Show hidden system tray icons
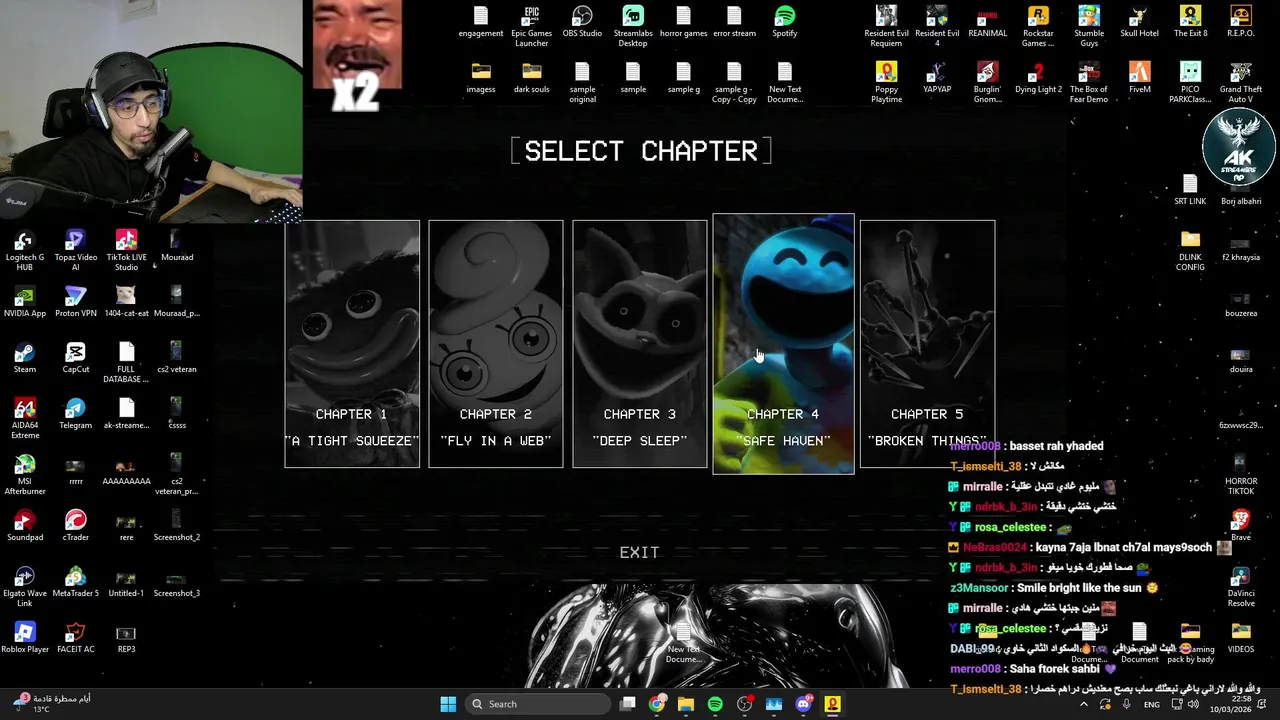The image size is (1280, 720). (1083, 704)
